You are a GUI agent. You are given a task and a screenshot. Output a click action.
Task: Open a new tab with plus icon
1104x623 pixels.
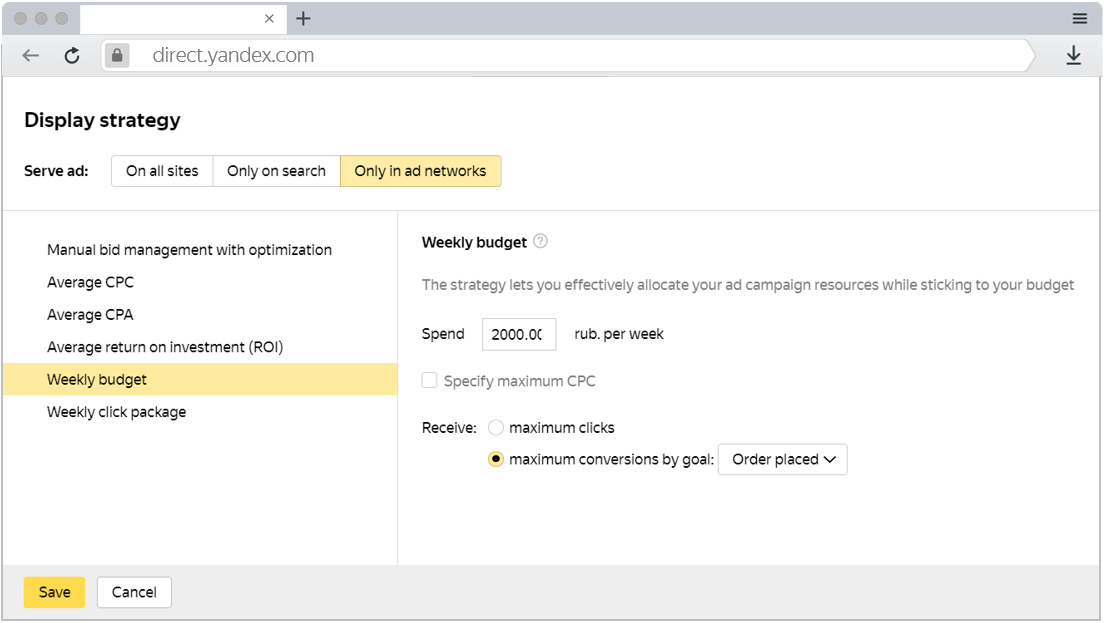coord(304,18)
